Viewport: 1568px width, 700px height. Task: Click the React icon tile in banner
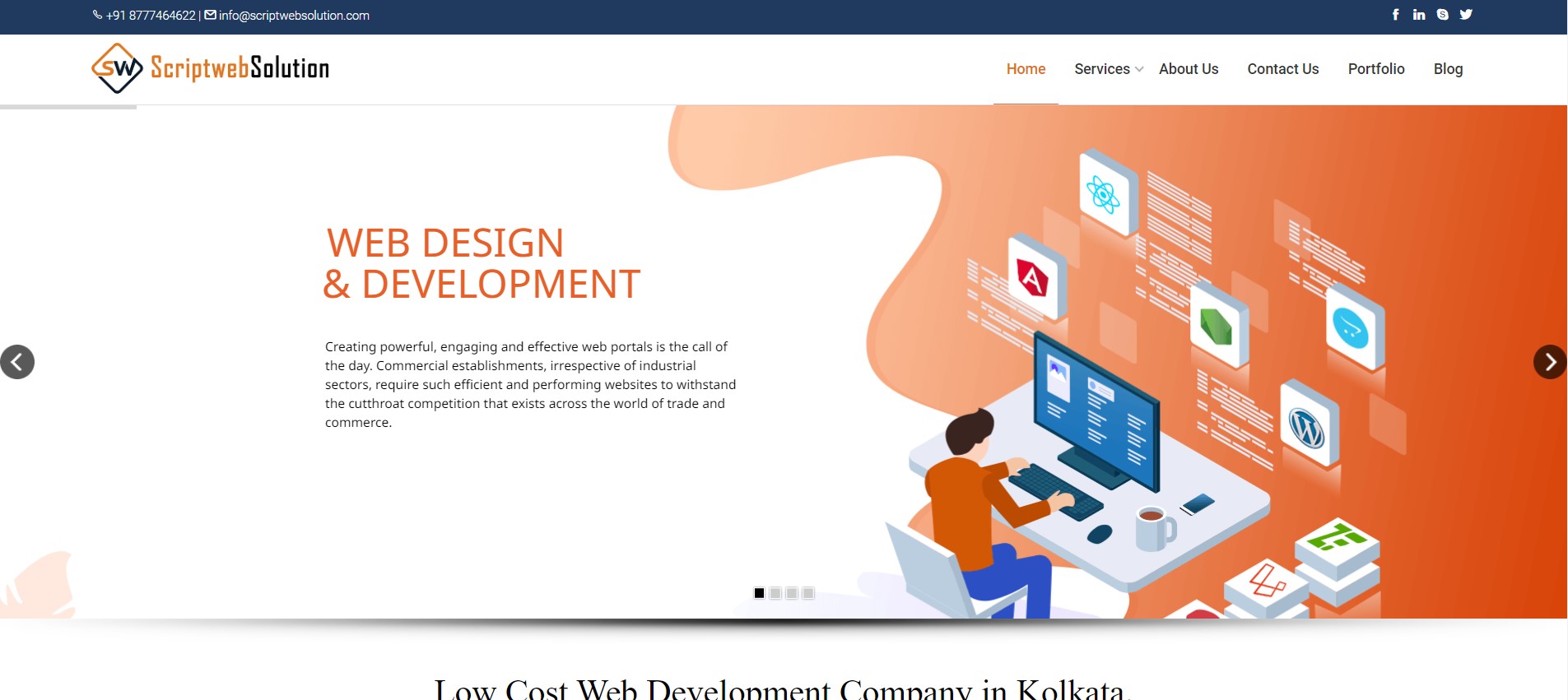(1108, 194)
